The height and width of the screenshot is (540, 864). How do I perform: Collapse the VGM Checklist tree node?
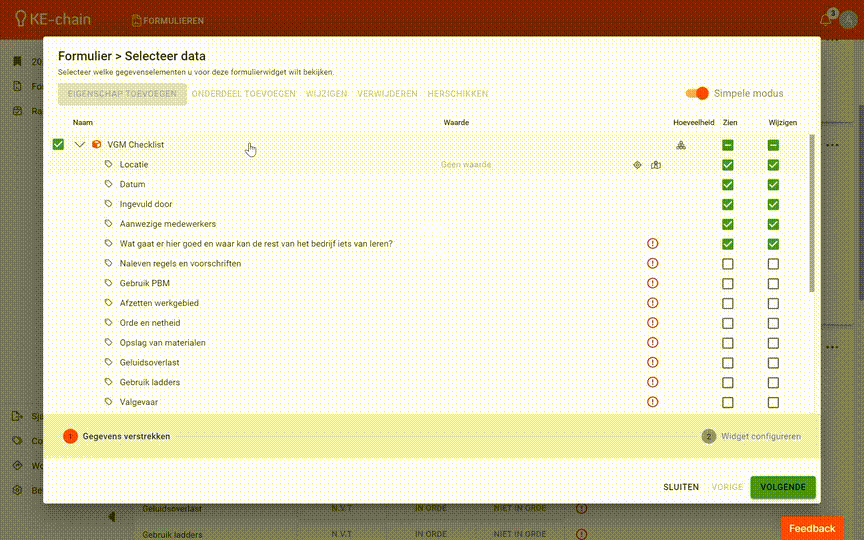pos(80,145)
